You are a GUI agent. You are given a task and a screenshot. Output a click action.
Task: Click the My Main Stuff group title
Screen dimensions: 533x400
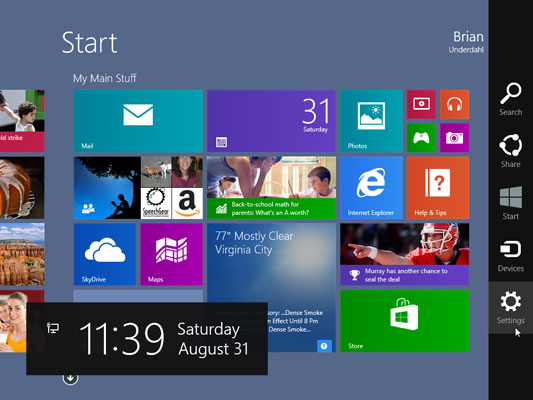click(x=105, y=79)
